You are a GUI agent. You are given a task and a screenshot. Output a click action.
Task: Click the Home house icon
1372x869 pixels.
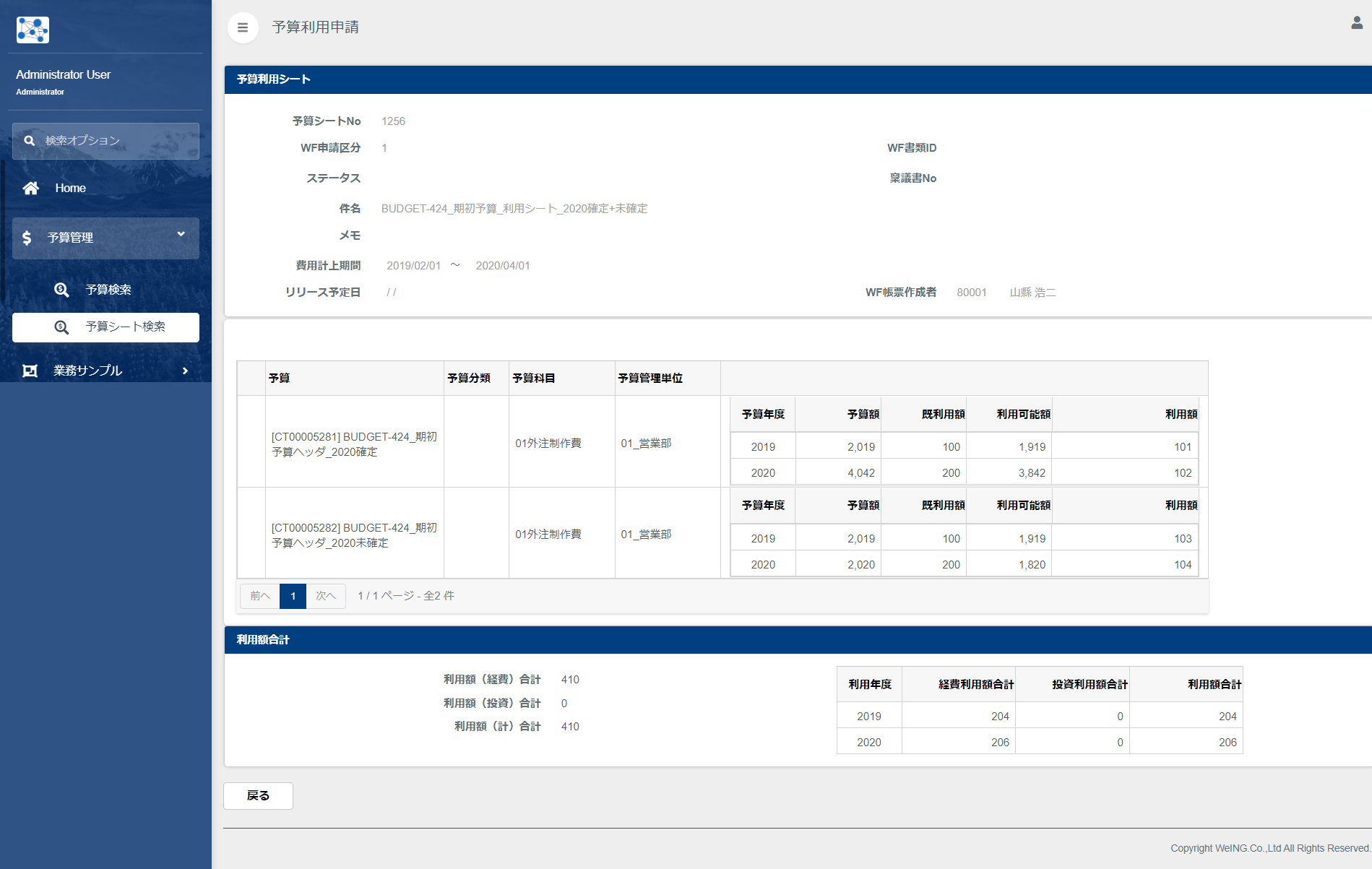pos(30,188)
